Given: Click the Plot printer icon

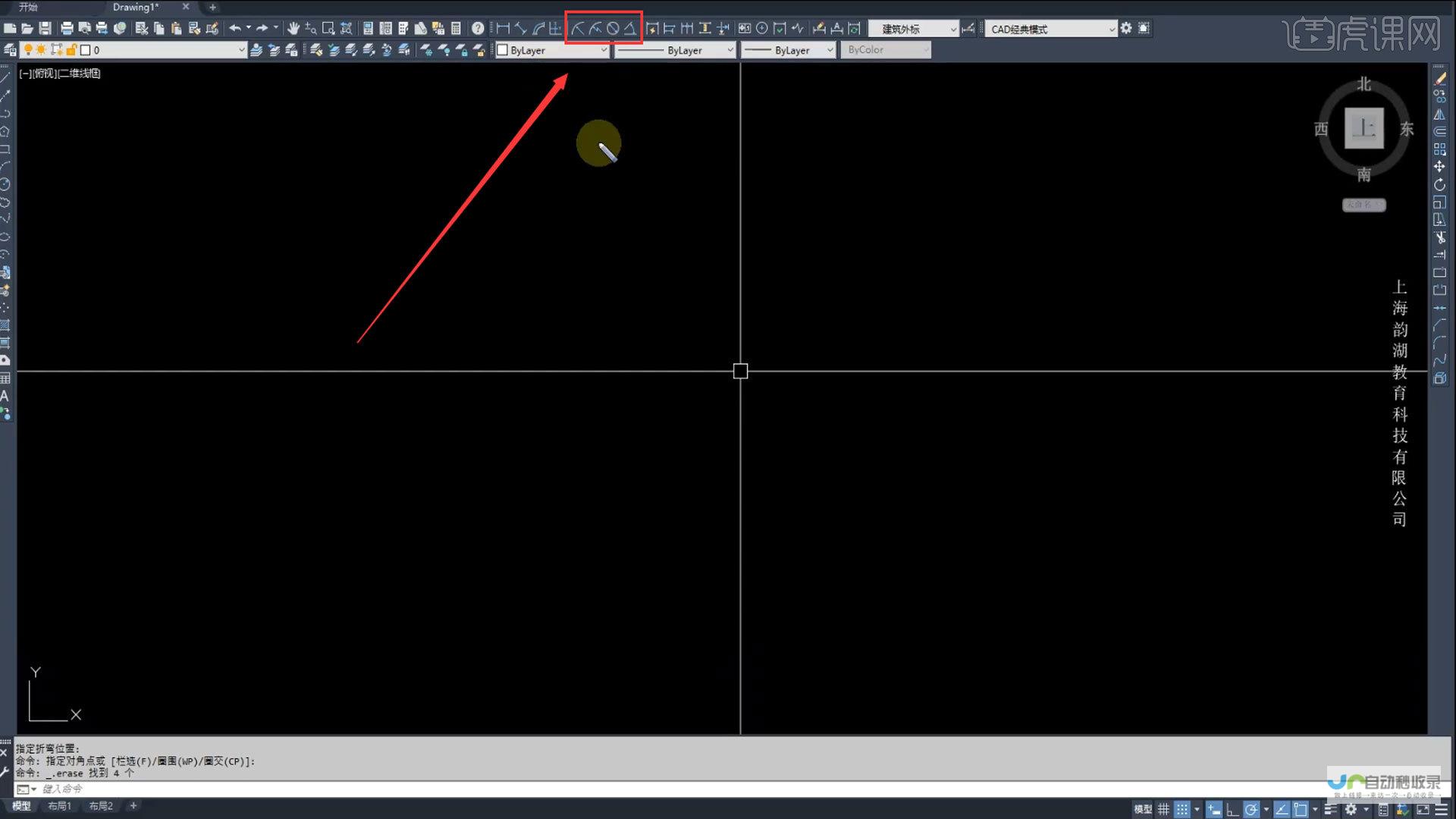Looking at the screenshot, I should coord(67,28).
